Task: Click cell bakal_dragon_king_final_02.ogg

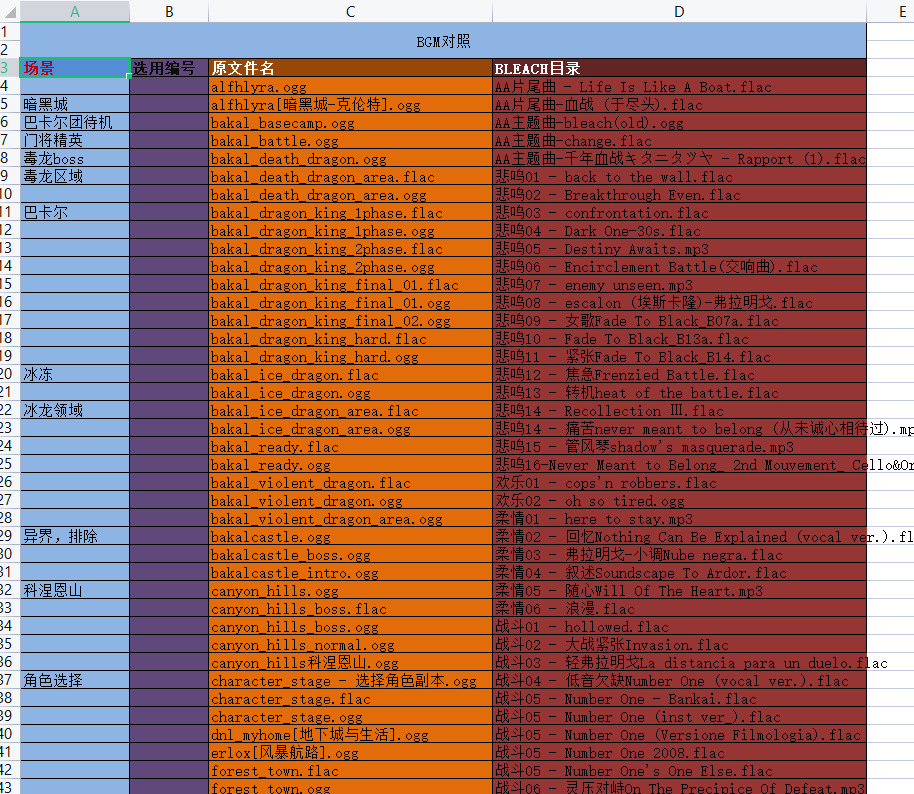Action: 350,321
